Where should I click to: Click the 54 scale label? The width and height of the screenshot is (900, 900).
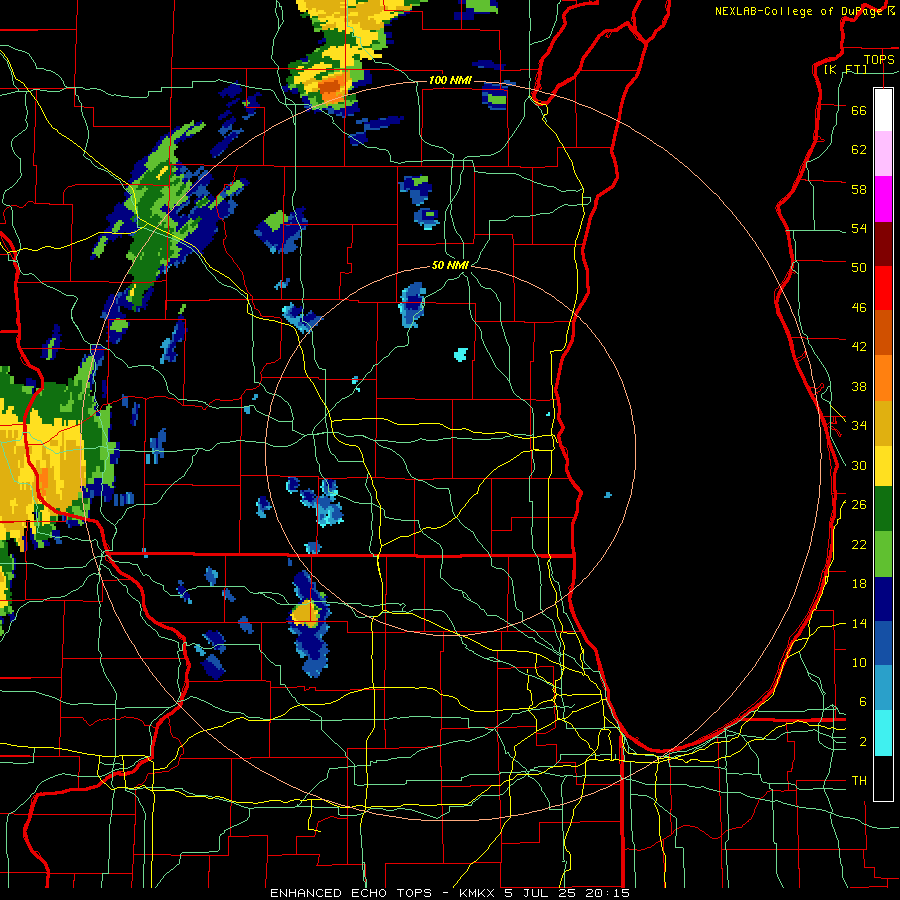pos(859,228)
